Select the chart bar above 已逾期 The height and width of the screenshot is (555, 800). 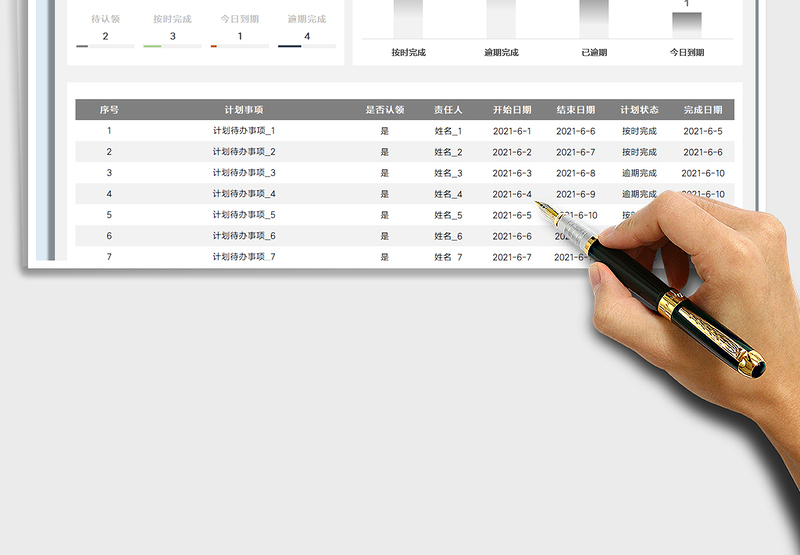[594, 19]
